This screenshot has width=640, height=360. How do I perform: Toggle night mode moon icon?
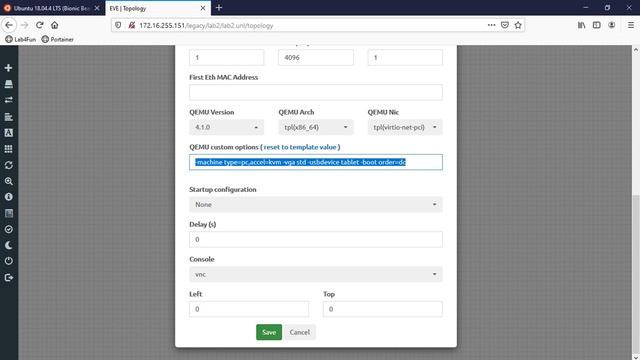[9, 245]
